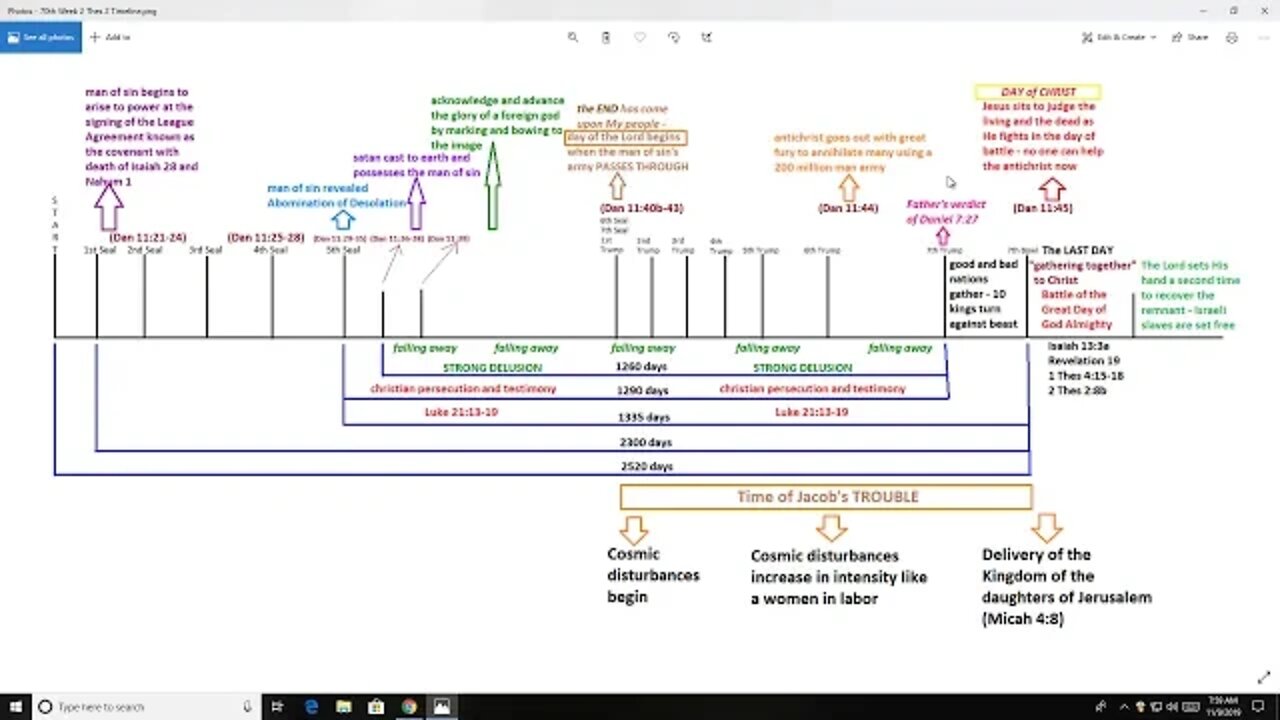Click the '2300 days' label
This screenshot has height=720, width=1280.
pos(646,442)
